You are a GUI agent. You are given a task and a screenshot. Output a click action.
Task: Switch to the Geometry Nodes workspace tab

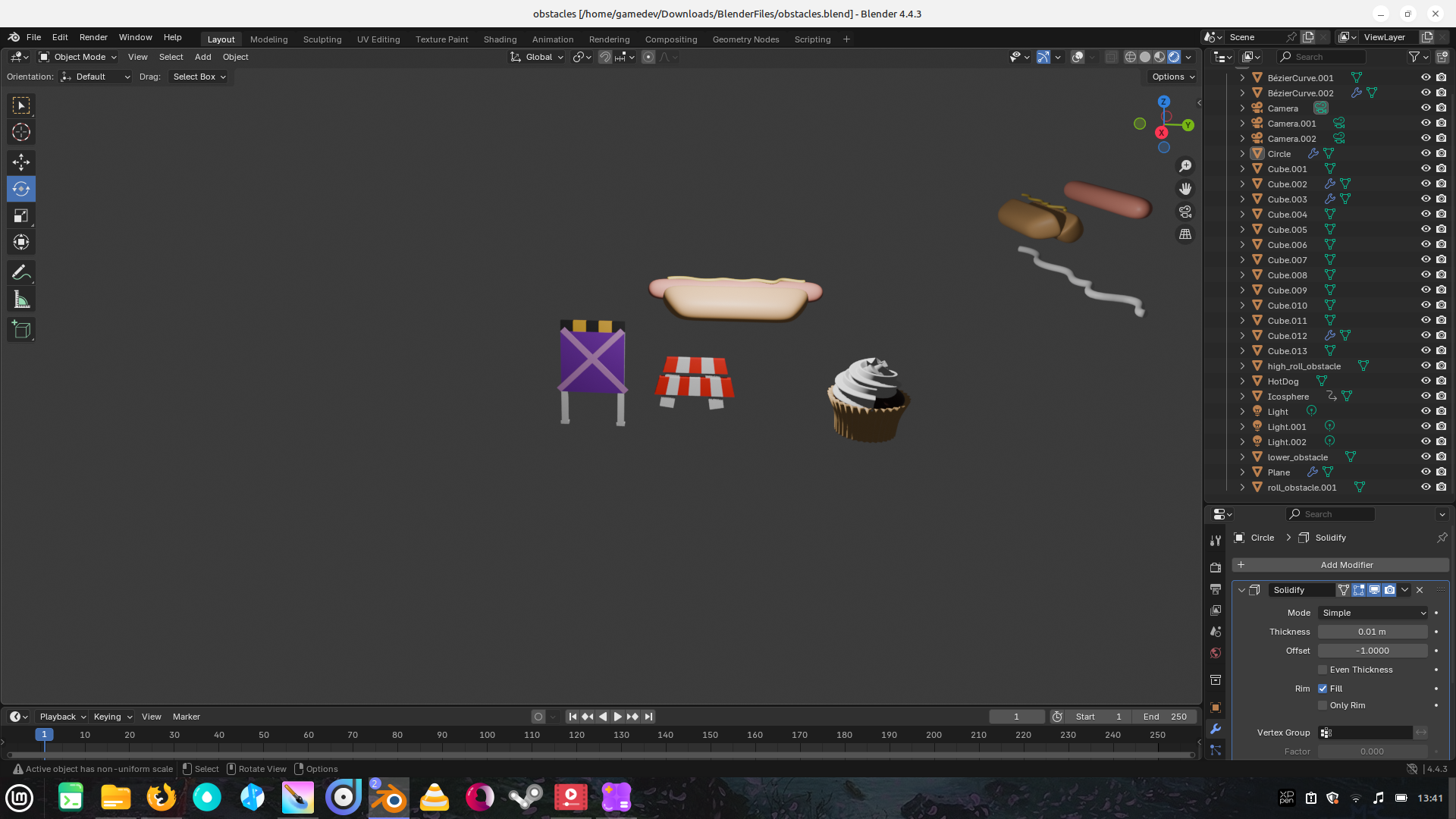(x=746, y=39)
